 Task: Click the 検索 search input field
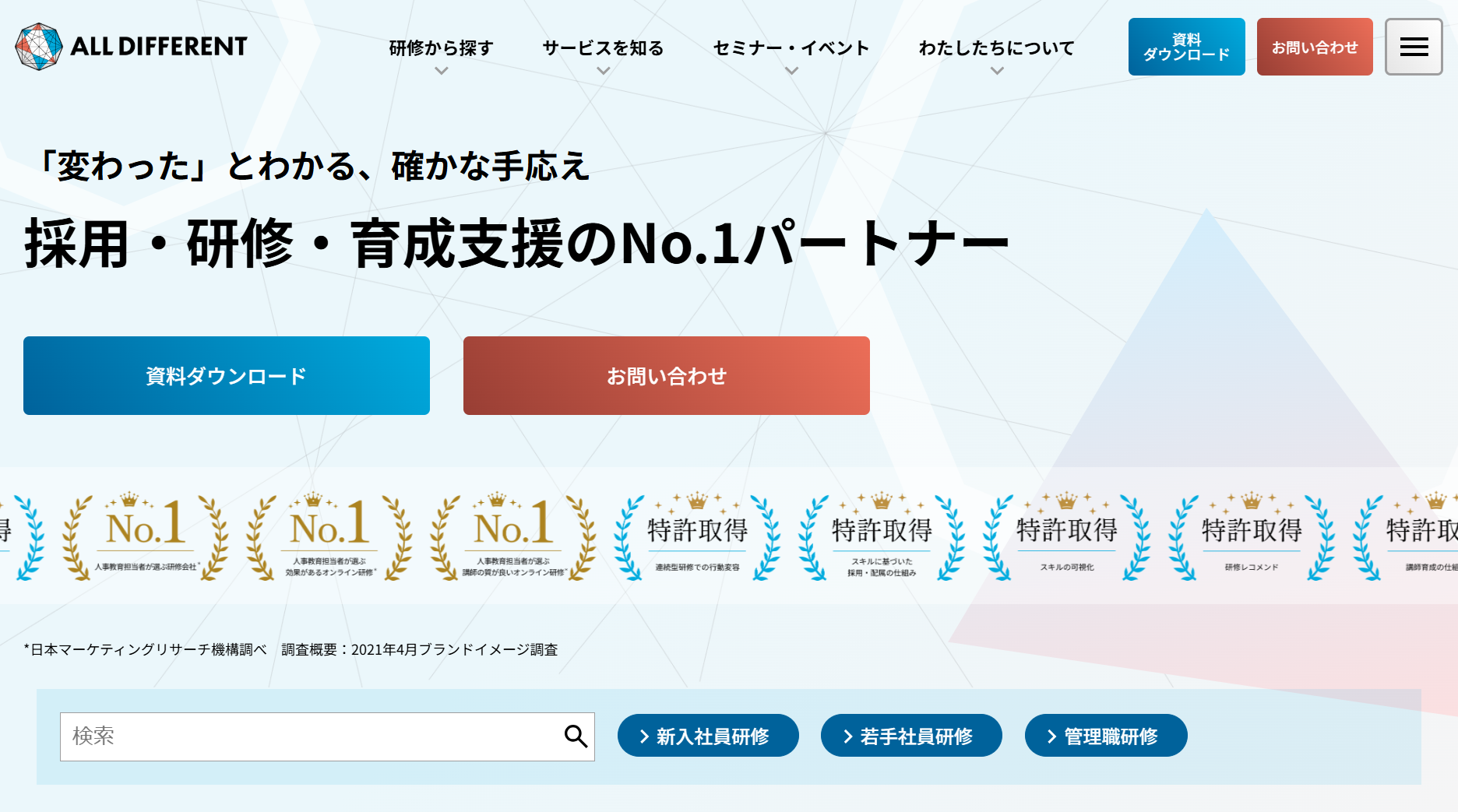point(312,736)
